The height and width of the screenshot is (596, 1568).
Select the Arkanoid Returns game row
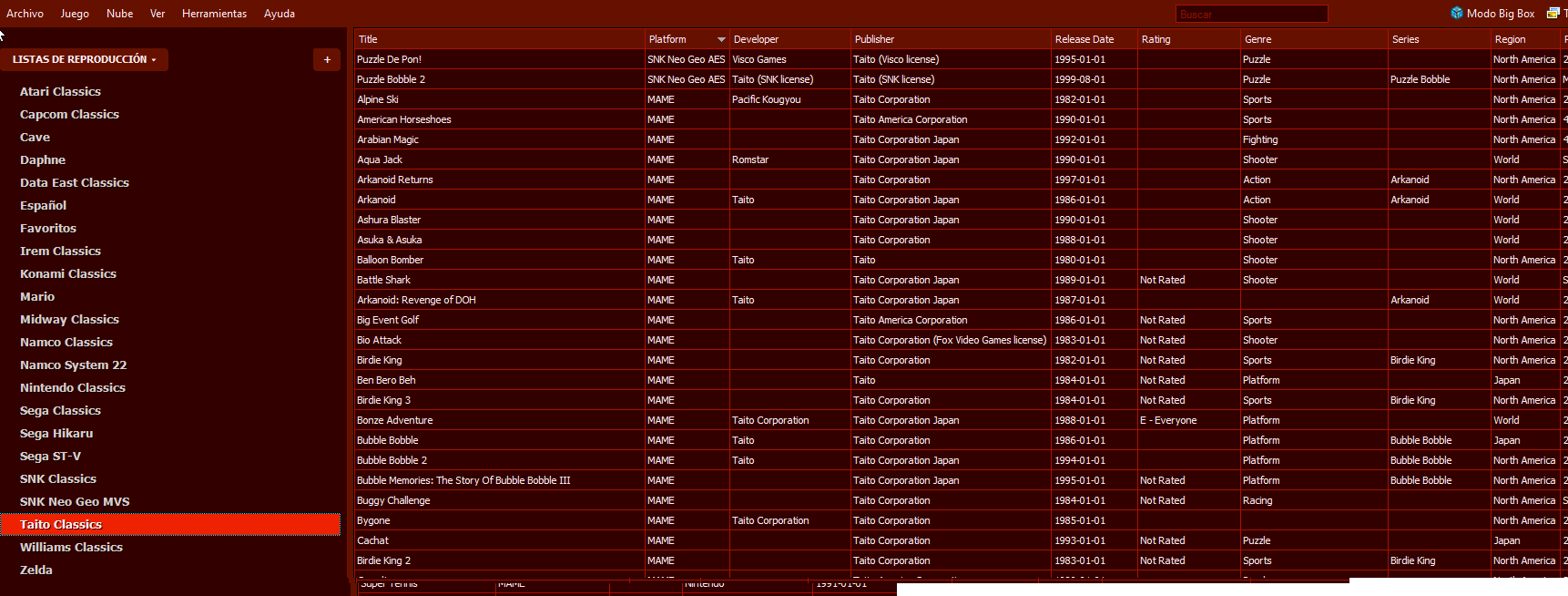961,180
